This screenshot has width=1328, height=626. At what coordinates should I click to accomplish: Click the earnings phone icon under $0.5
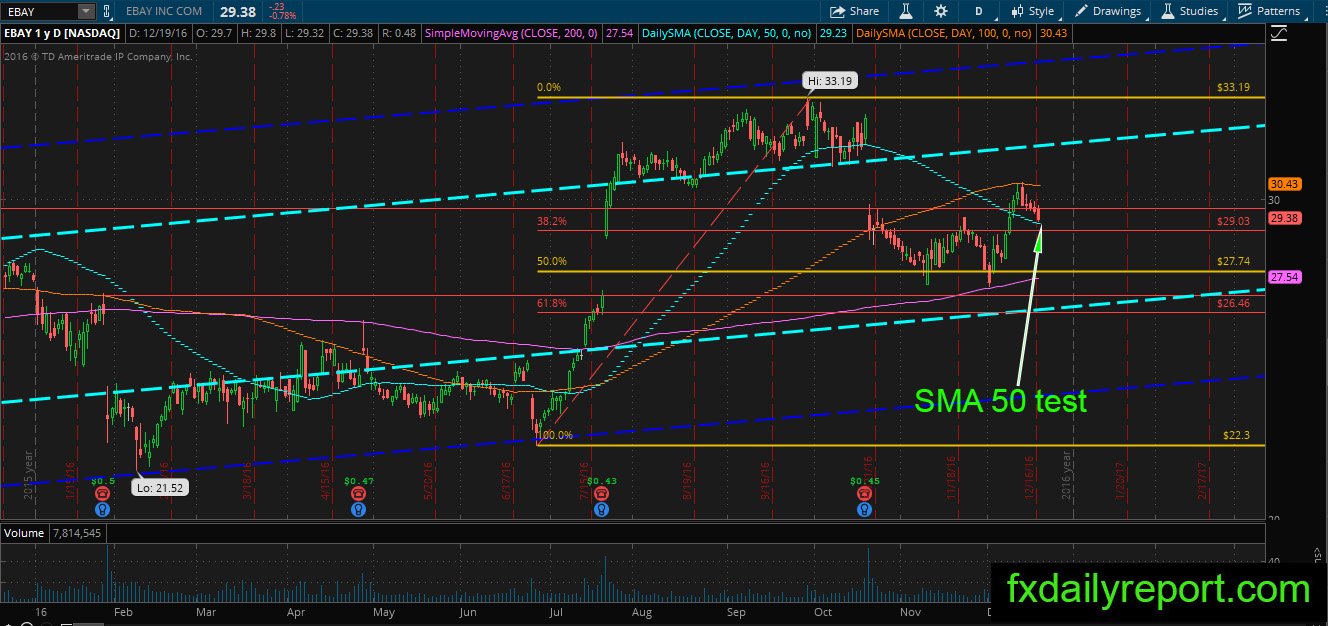[x=103, y=494]
